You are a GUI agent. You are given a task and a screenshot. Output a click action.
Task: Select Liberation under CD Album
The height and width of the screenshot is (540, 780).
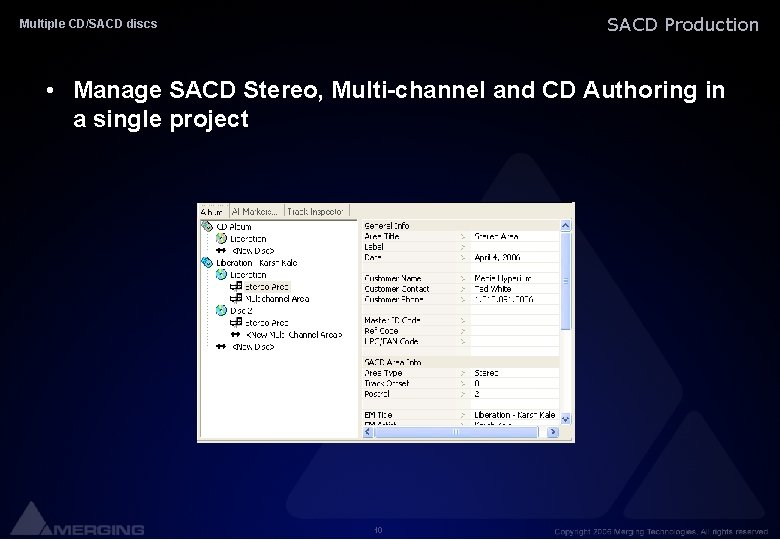coord(248,239)
